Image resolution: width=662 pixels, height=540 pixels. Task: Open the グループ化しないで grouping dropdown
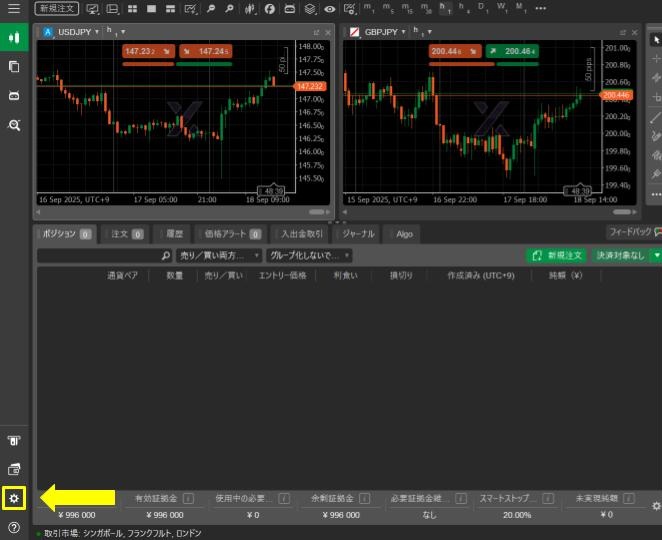pos(308,256)
